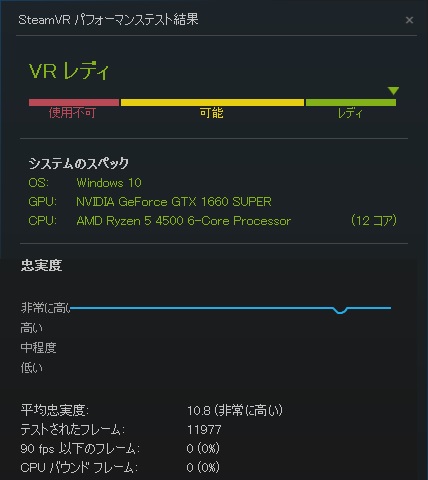Click the 中程度 graph axis label
The image size is (428, 480).
click(38, 347)
